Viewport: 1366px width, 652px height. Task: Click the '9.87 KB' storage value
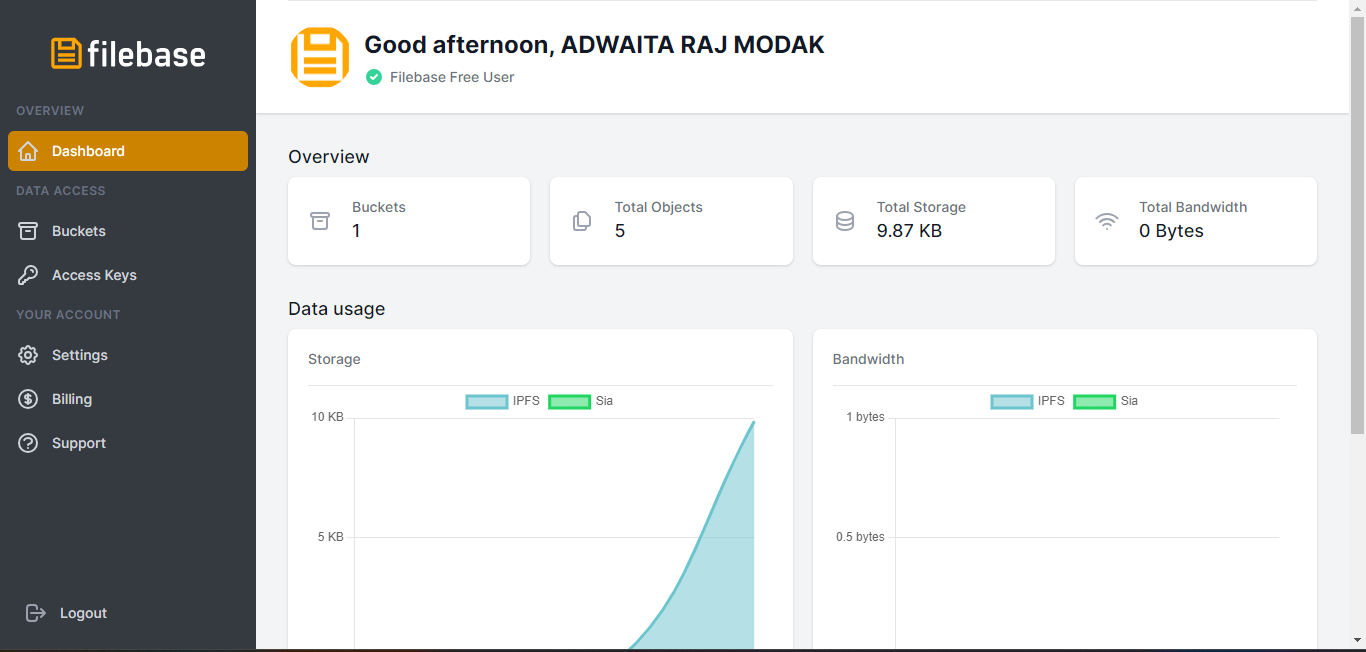tap(909, 231)
